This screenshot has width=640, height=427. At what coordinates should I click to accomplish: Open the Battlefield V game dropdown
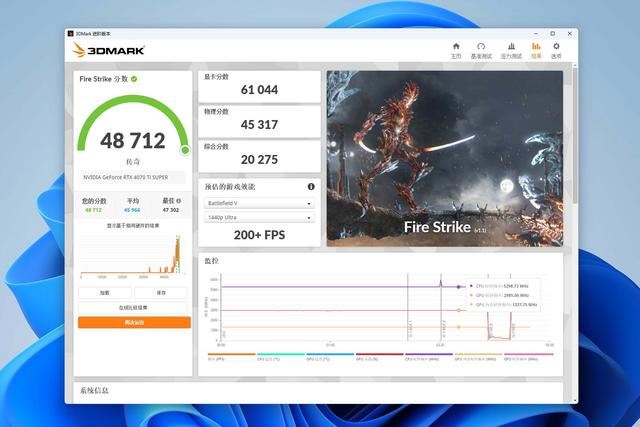[259, 202]
